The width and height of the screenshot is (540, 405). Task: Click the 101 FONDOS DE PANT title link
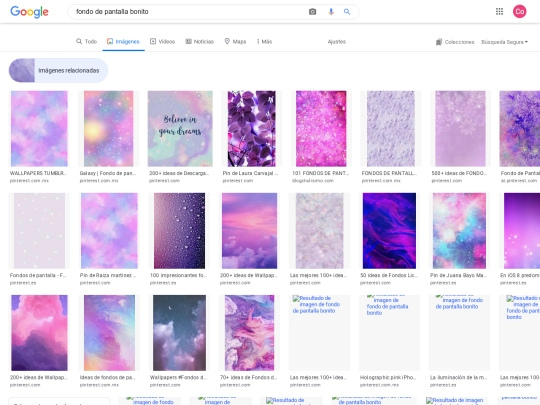click(320, 173)
